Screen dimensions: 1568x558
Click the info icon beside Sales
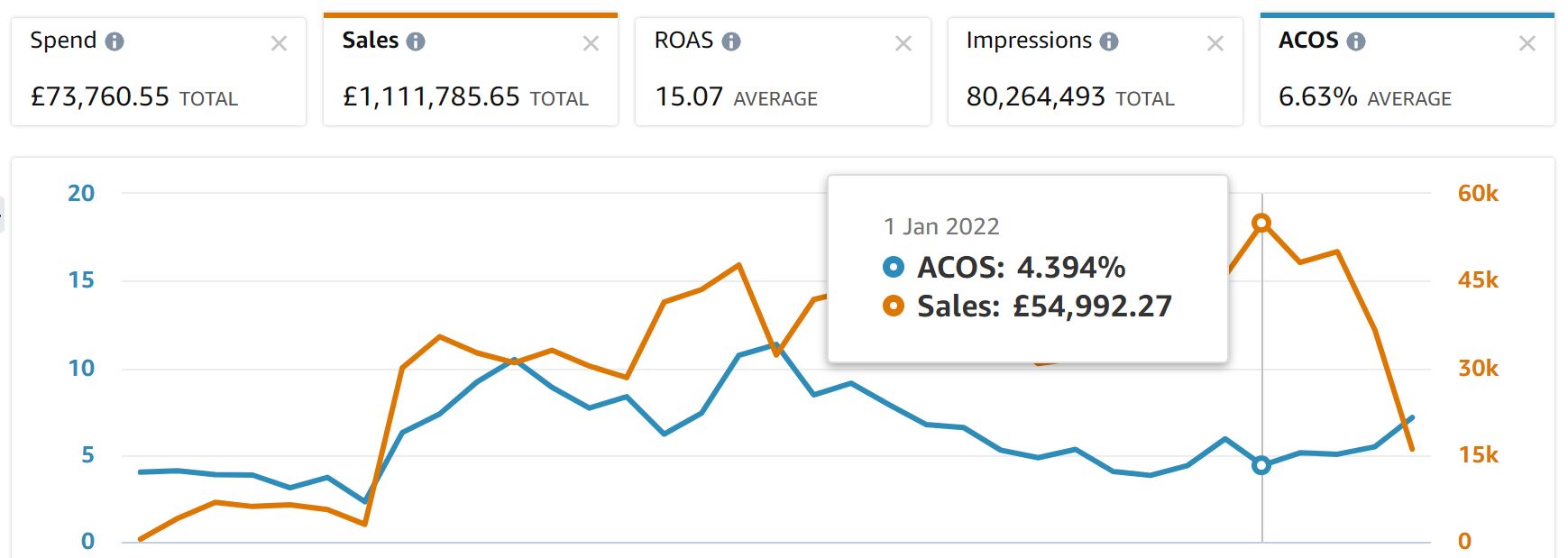pyautogui.click(x=416, y=41)
